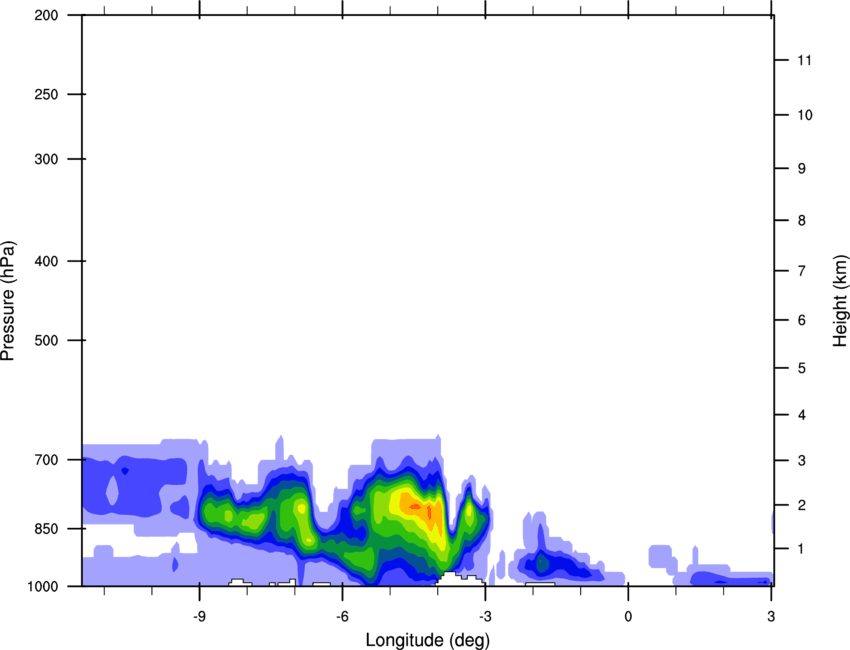Click the 1000 pressure tick label
The image size is (850, 650).
[42, 587]
